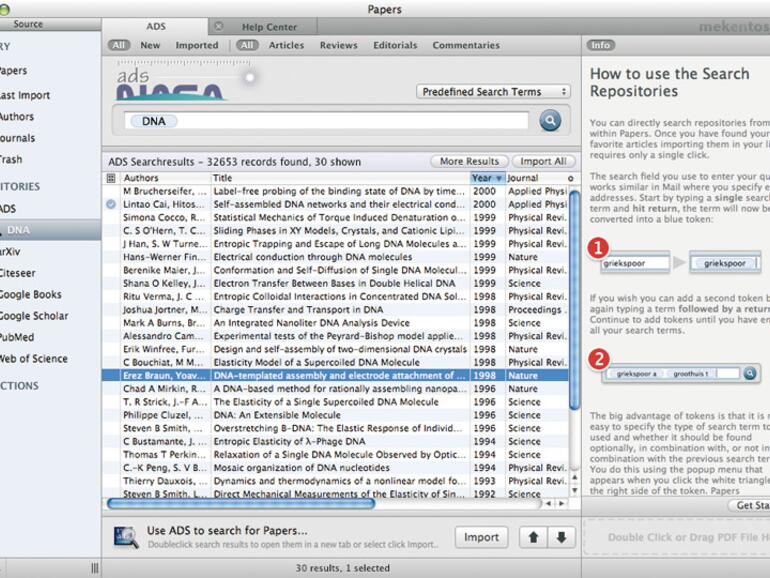This screenshot has height=578, width=770.
Task: Toggle the imported checkmark for Lintao Cai
Action: coord(111,204)
